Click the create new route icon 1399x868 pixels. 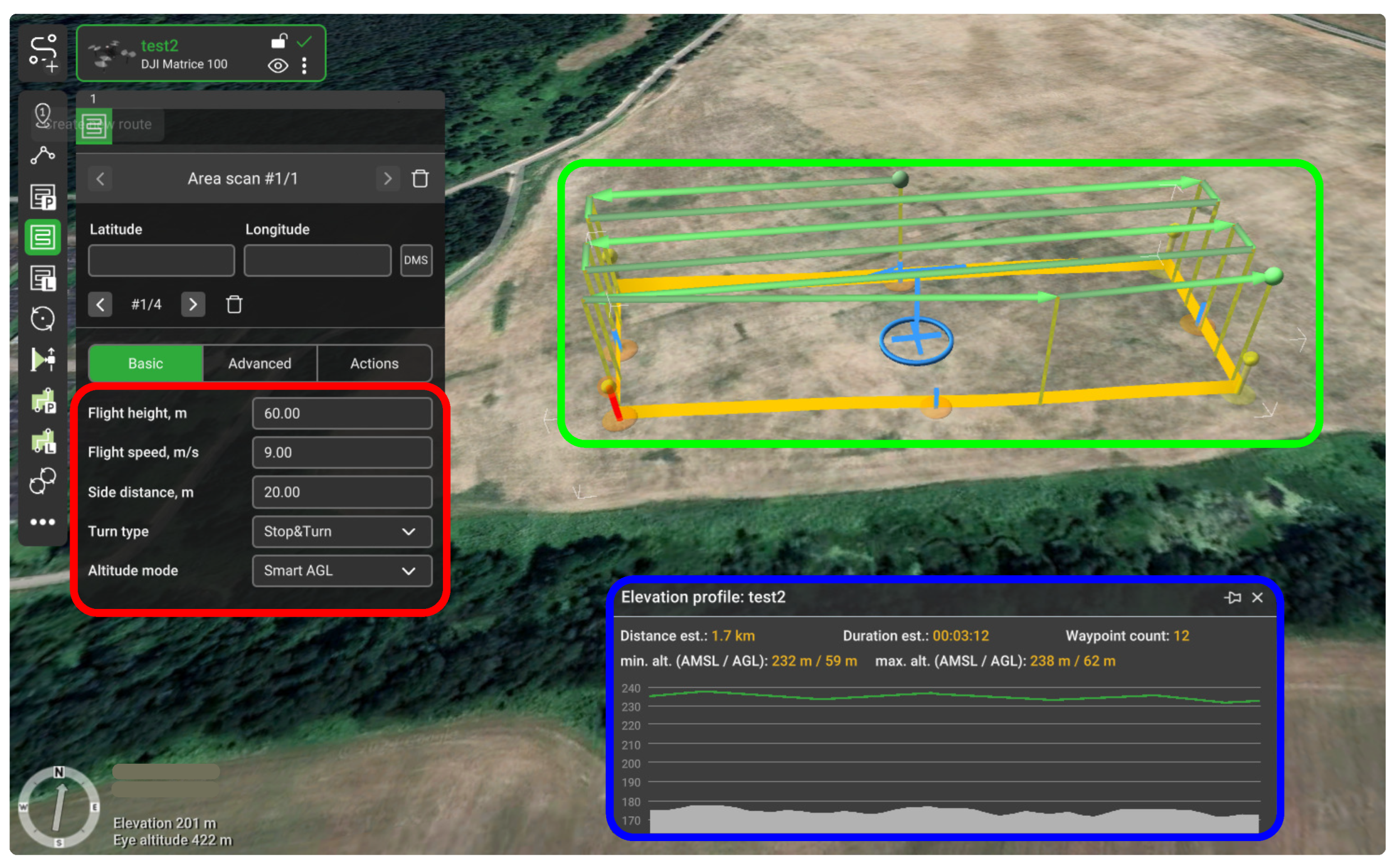pos(43,53)
